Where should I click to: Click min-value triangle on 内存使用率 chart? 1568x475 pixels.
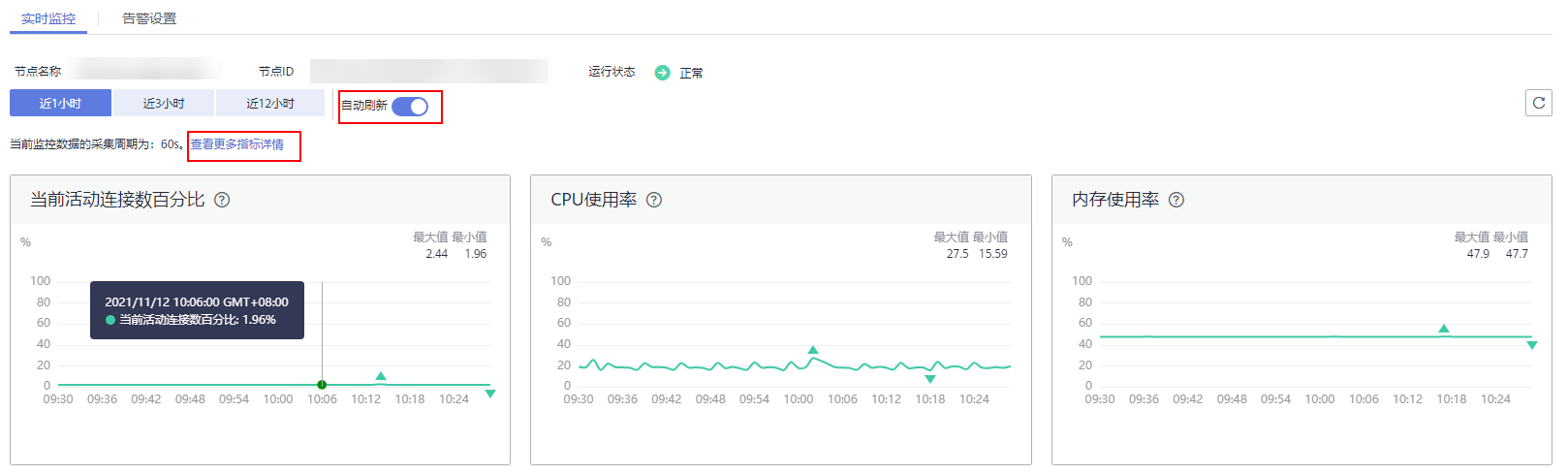click(x=1532, y=345)
